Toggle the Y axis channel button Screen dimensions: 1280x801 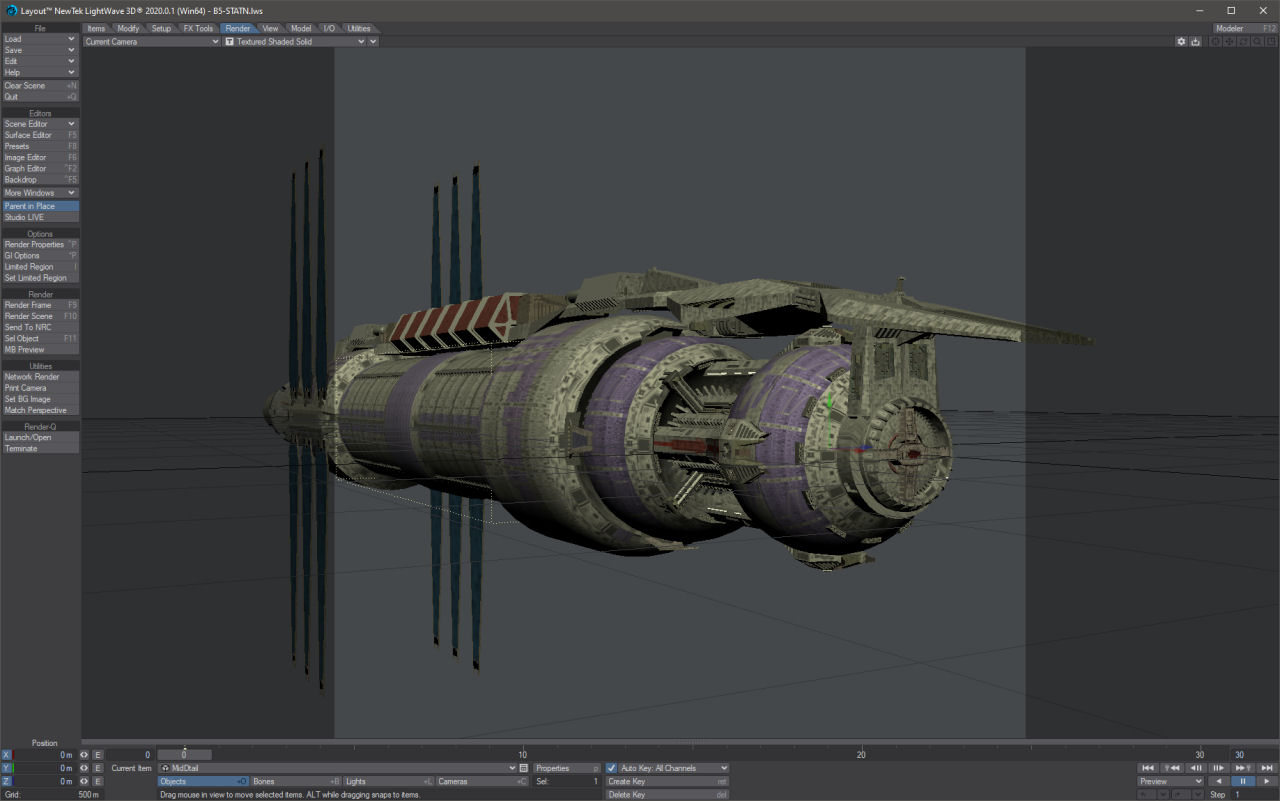[x=6, y=768]
